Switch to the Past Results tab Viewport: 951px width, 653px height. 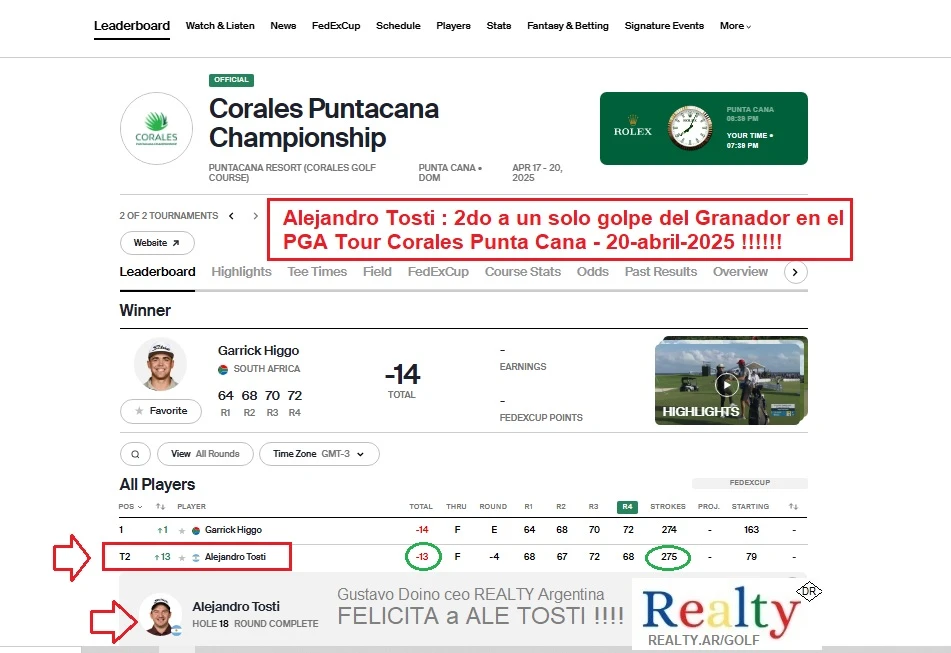point(661,272)
